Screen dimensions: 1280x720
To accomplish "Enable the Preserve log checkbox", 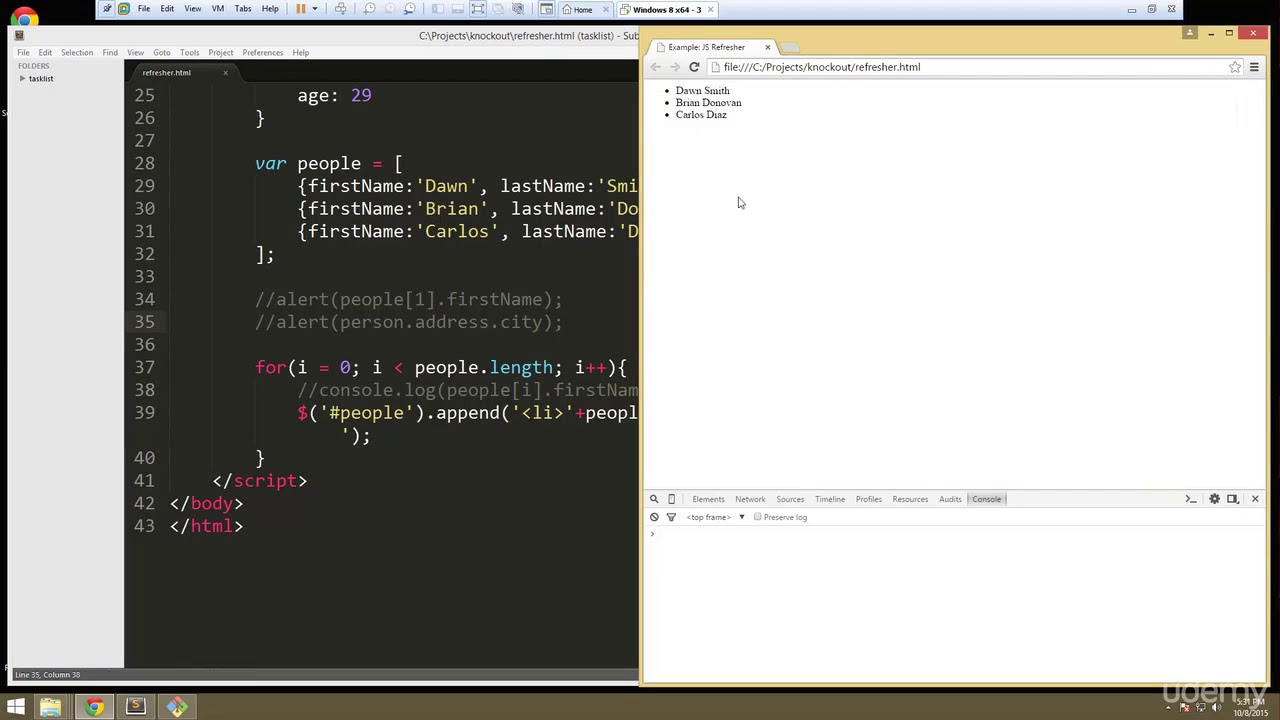I will tap(758, 517).
